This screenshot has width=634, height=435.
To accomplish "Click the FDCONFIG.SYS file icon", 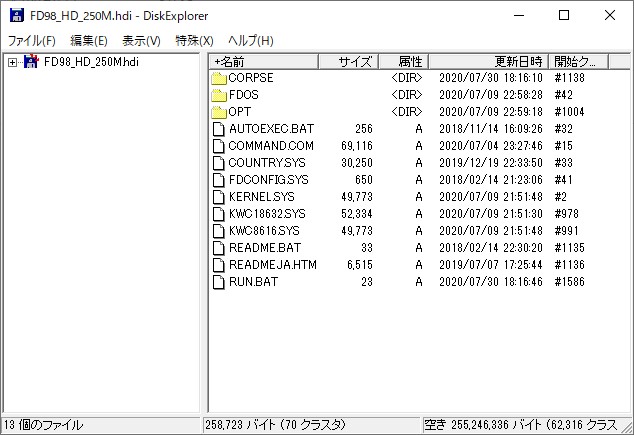I will (x=219, y=180).
